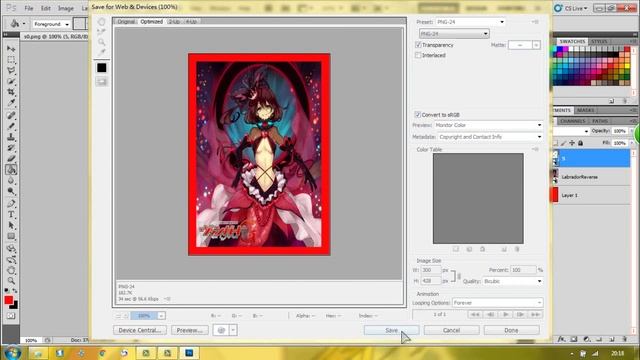Select the Quick Selection tool

pyautogui.click(x=11, y=81)
